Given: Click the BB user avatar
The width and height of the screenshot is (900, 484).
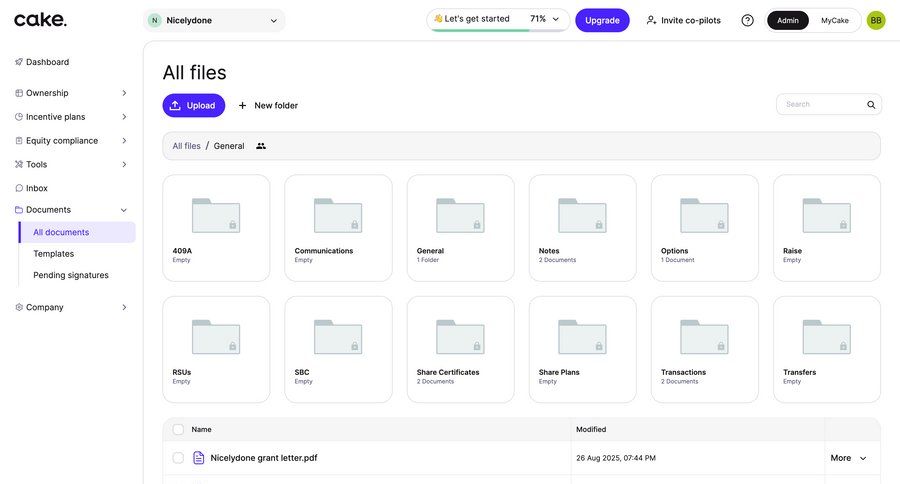Looking at the screenshot, I should click(876, 21).
